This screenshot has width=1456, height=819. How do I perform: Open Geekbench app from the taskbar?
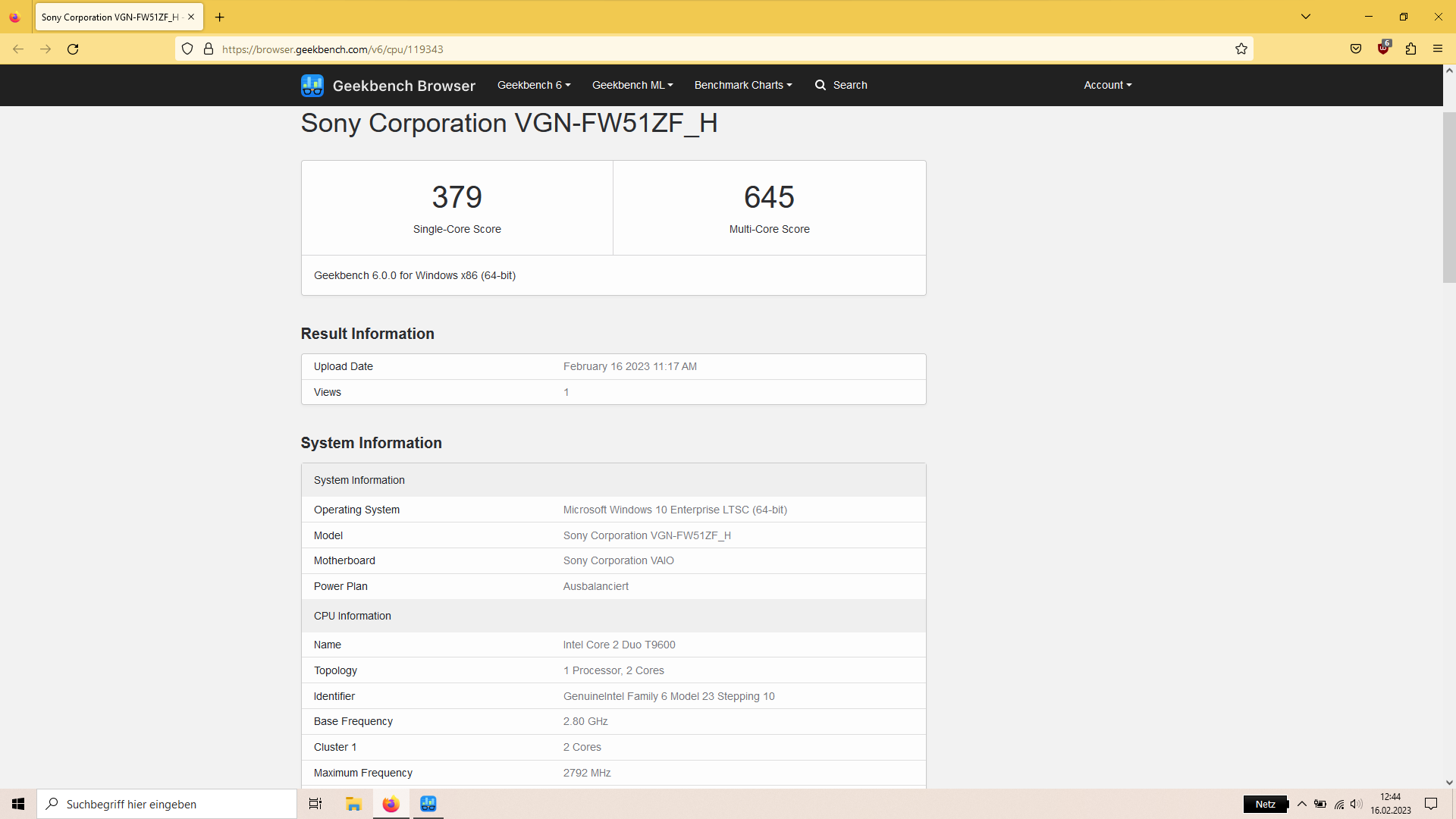(428, 804)
